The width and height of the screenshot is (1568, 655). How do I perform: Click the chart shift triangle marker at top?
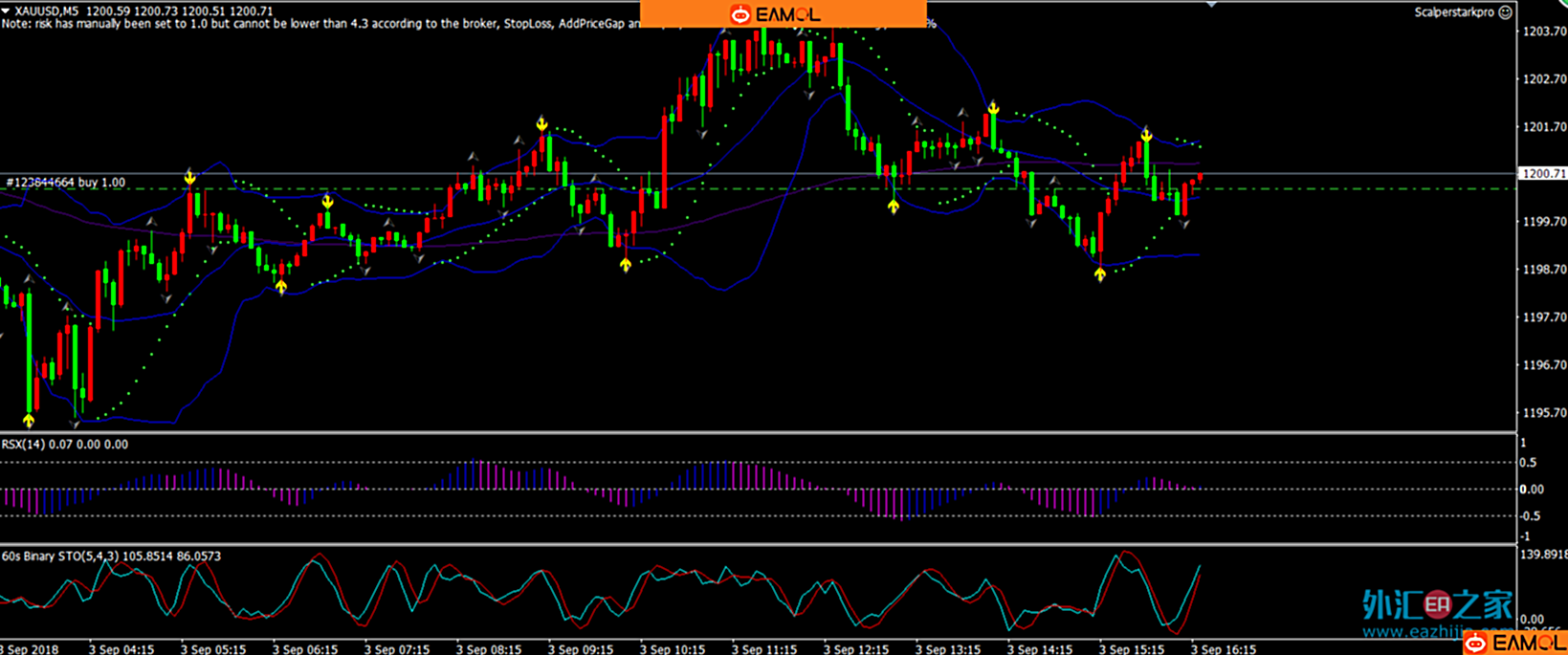[x=1211, y=5]
